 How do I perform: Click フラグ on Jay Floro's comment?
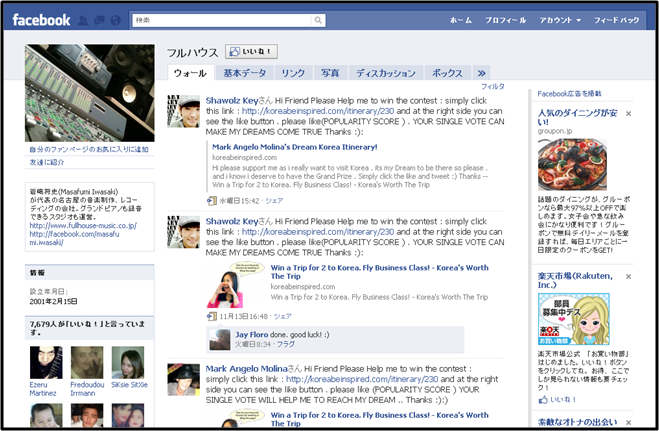(286, 344)
